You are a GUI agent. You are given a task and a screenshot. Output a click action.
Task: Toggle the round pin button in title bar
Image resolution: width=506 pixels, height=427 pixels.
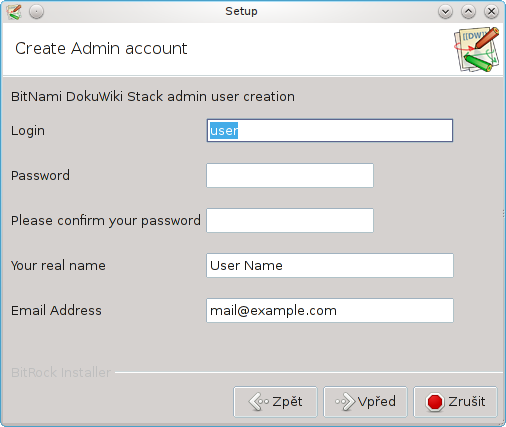[36, 12]
